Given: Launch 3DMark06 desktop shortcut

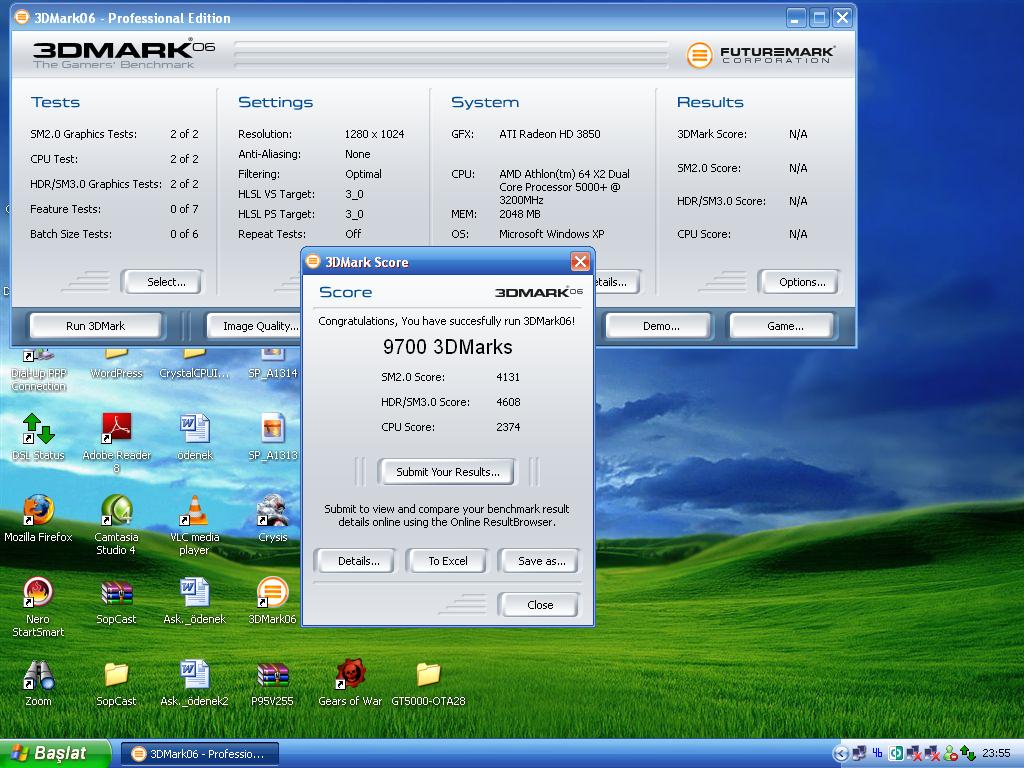Looking at the screenshot, I should click(x=273, y=600).
